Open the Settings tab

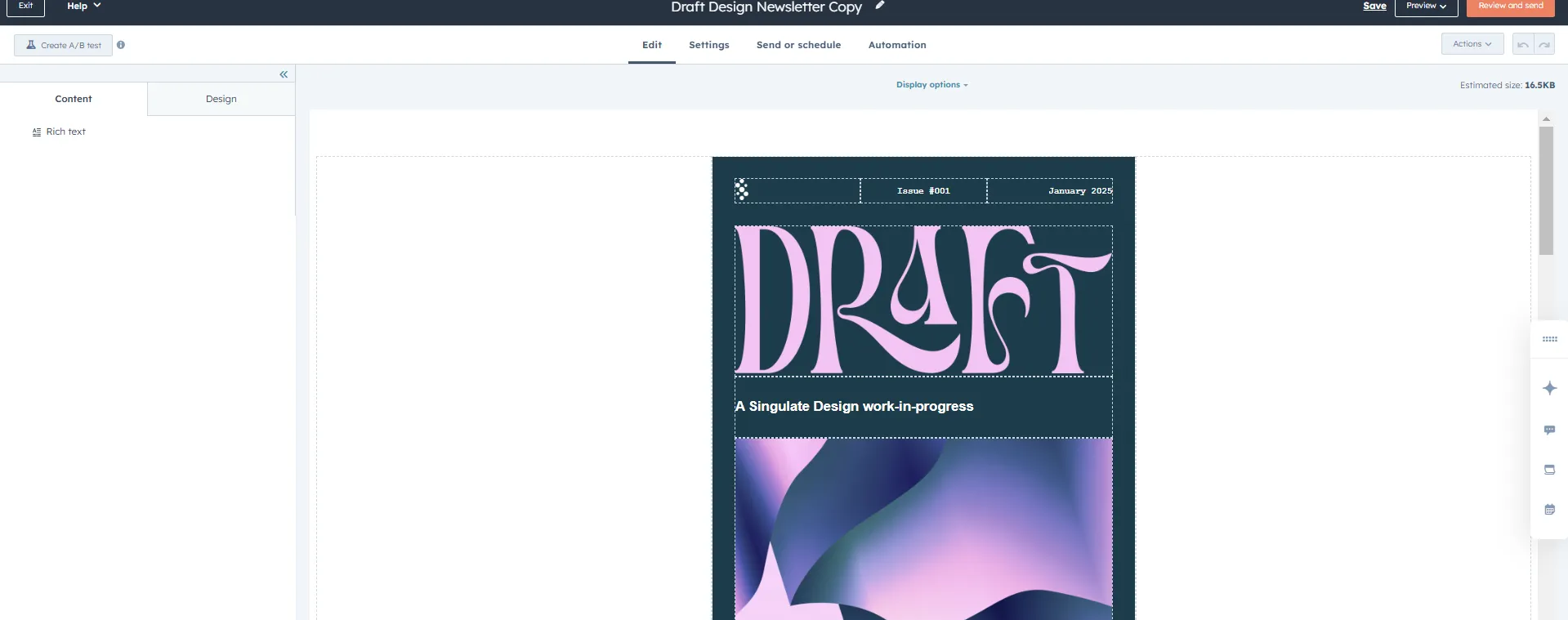pyautogui.click(x=709, y=45)
